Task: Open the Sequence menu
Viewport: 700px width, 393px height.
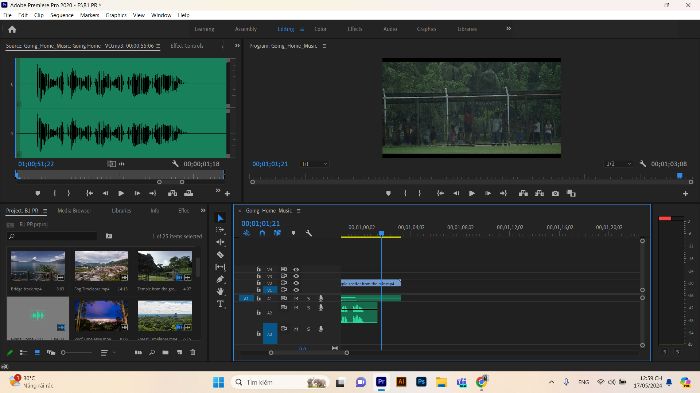Action: click(62, 15)
